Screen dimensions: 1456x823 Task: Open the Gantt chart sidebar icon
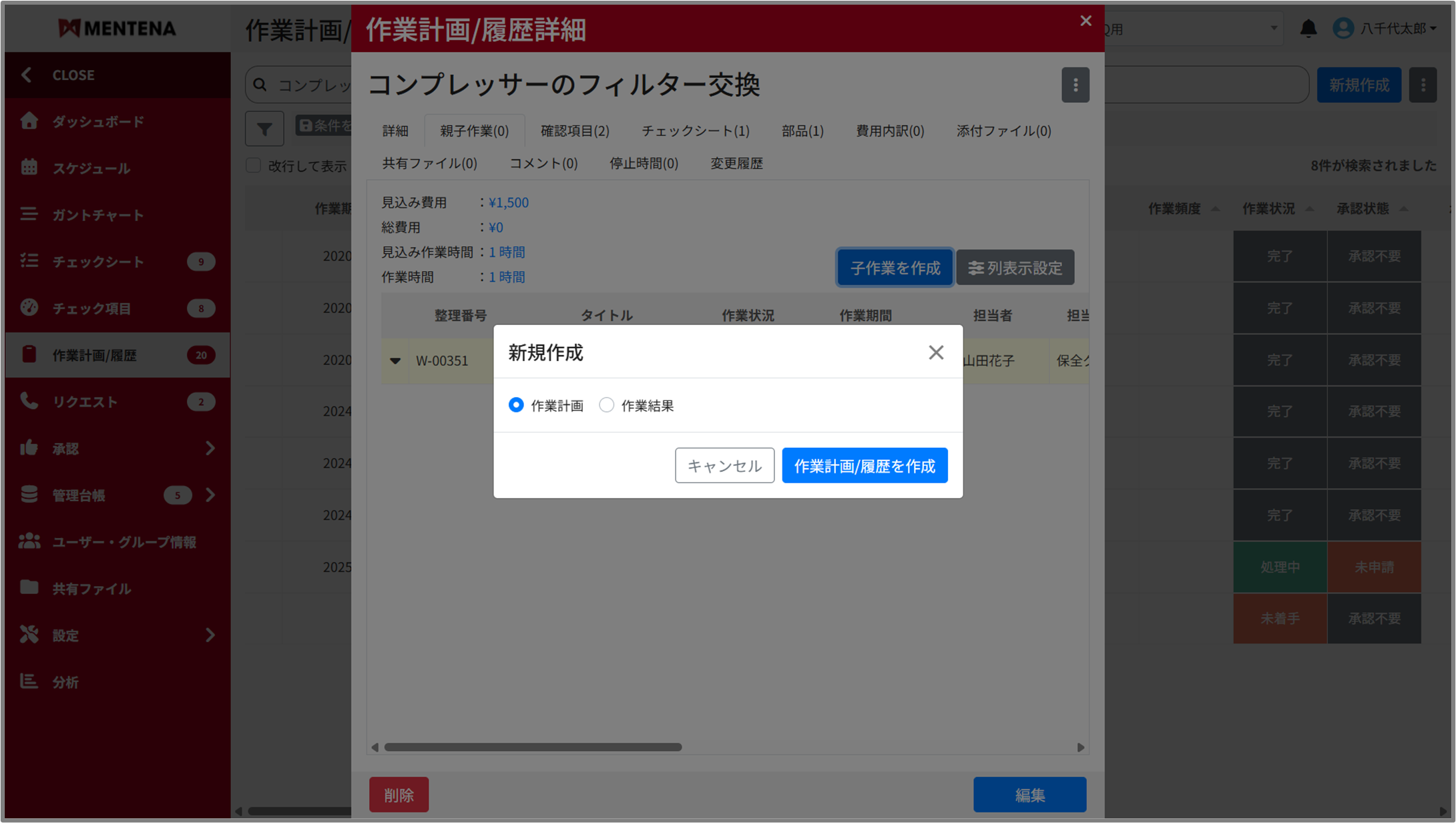(x=29, y=214)
